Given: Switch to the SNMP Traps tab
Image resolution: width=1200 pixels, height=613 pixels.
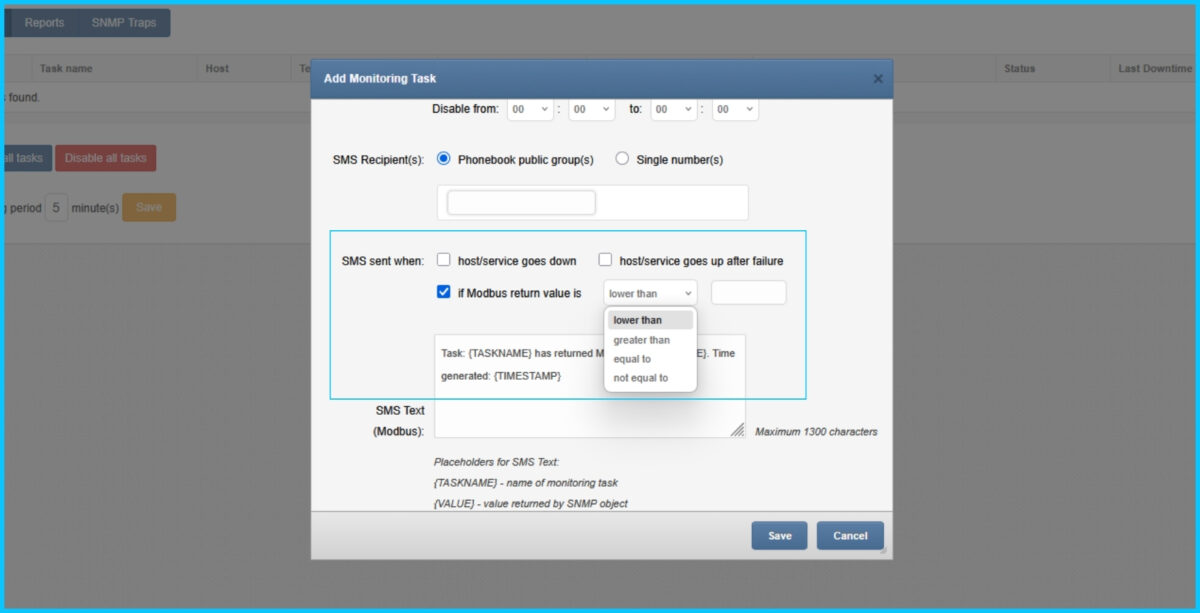Looking at the screenshot, I should [x=124, y=23].
